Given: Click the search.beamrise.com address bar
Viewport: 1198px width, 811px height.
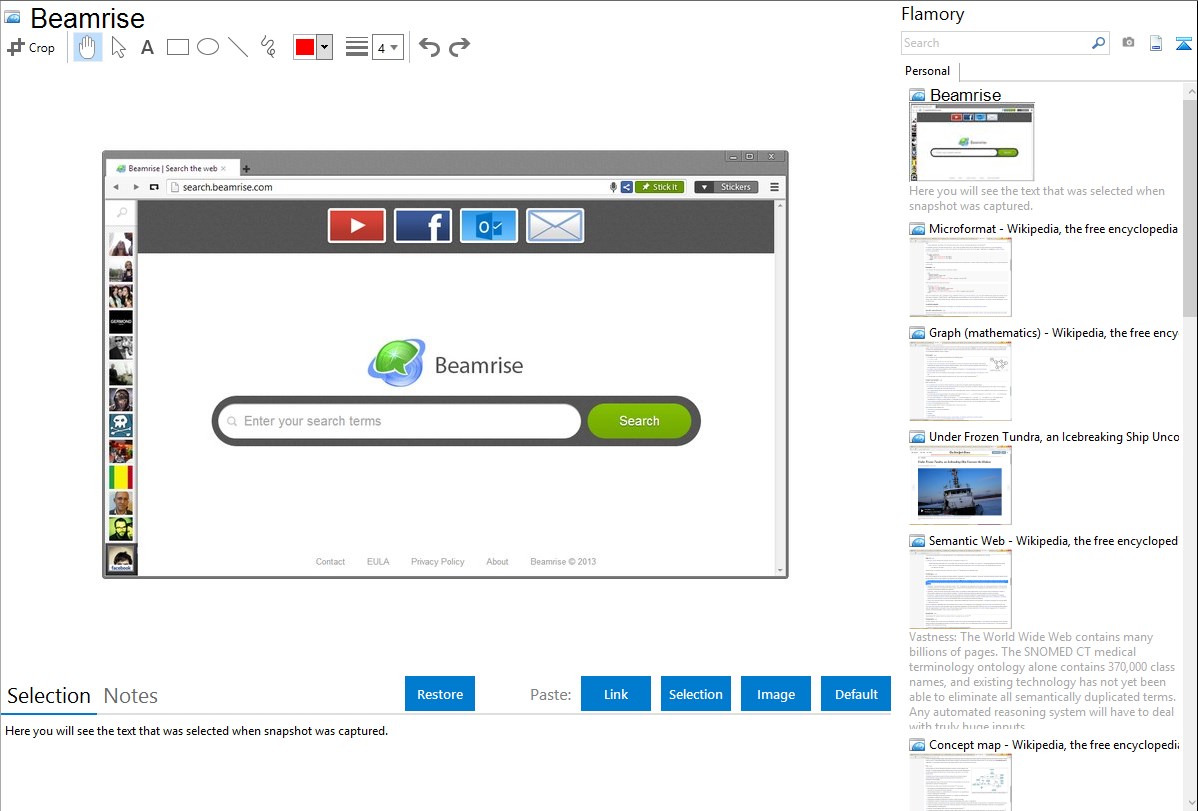Looking at the screenshot, I should (x=390, y=187).
